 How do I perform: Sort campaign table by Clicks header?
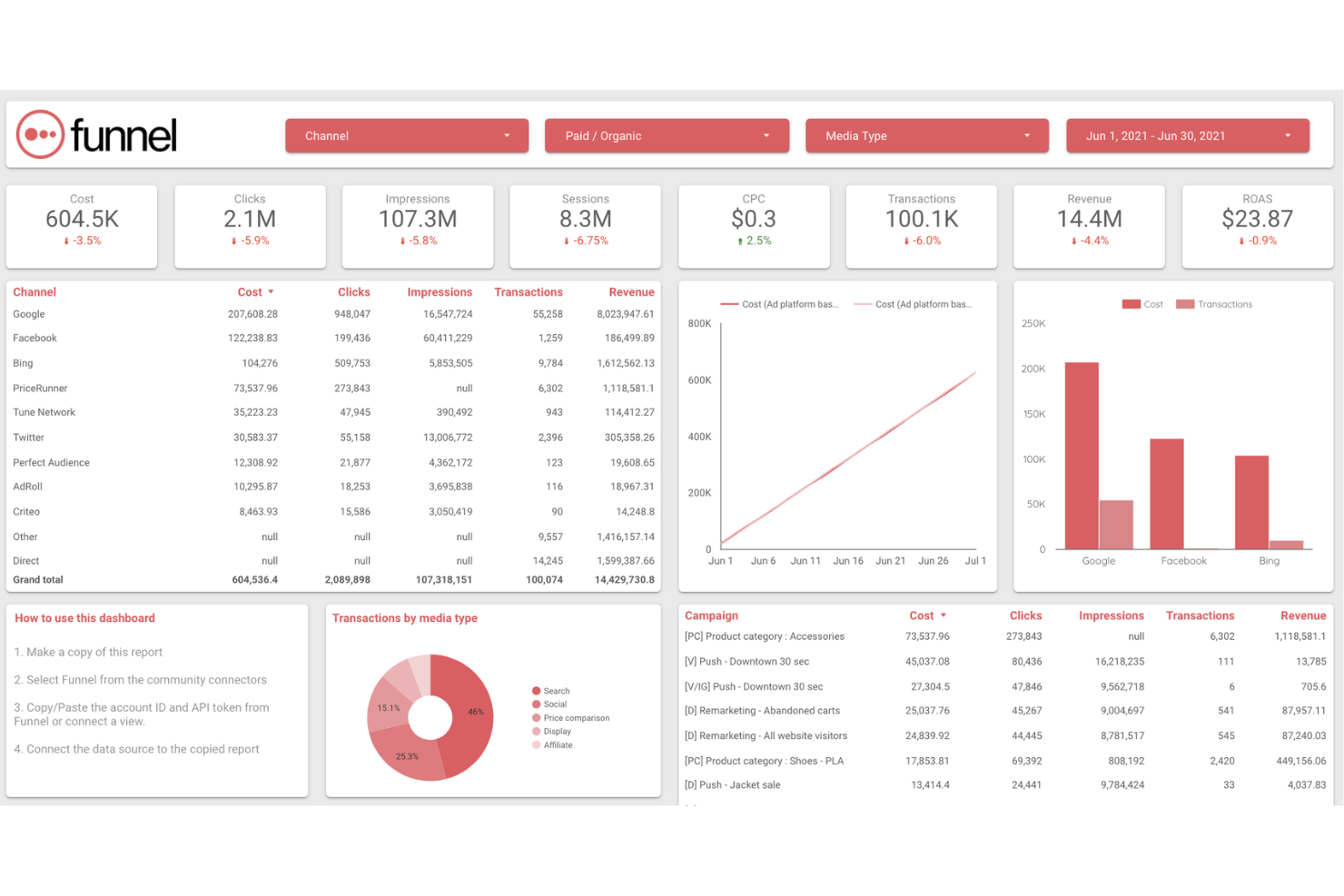pyautogui.click(x=1025, y=615)
